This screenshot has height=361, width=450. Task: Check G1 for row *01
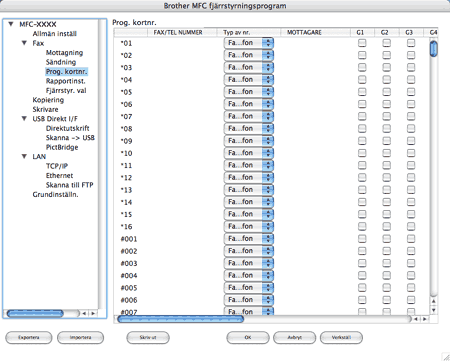(362, 43)
